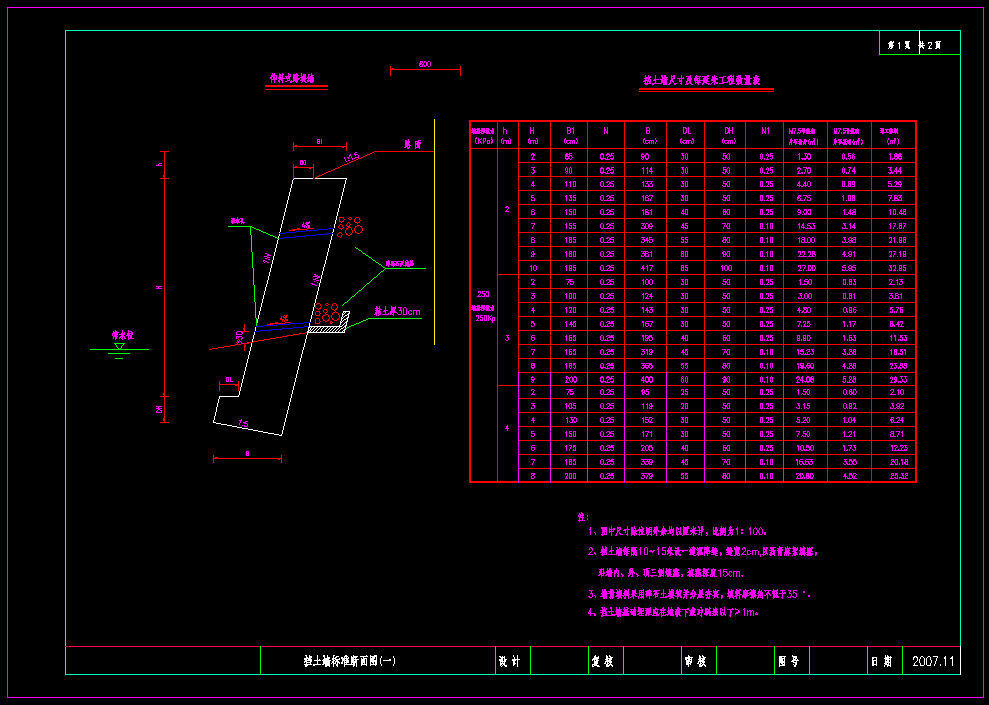Select the upper blue drain pipe
Screen dimensions: 989x705
[305, 230]
